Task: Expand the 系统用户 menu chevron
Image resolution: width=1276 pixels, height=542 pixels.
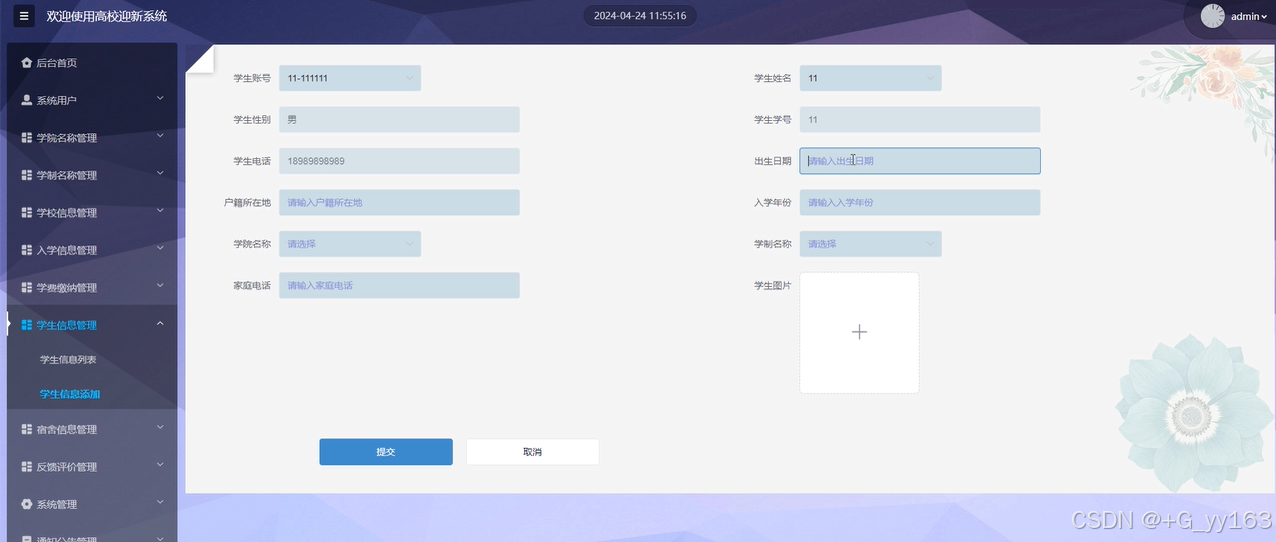Action: [160, 98]
